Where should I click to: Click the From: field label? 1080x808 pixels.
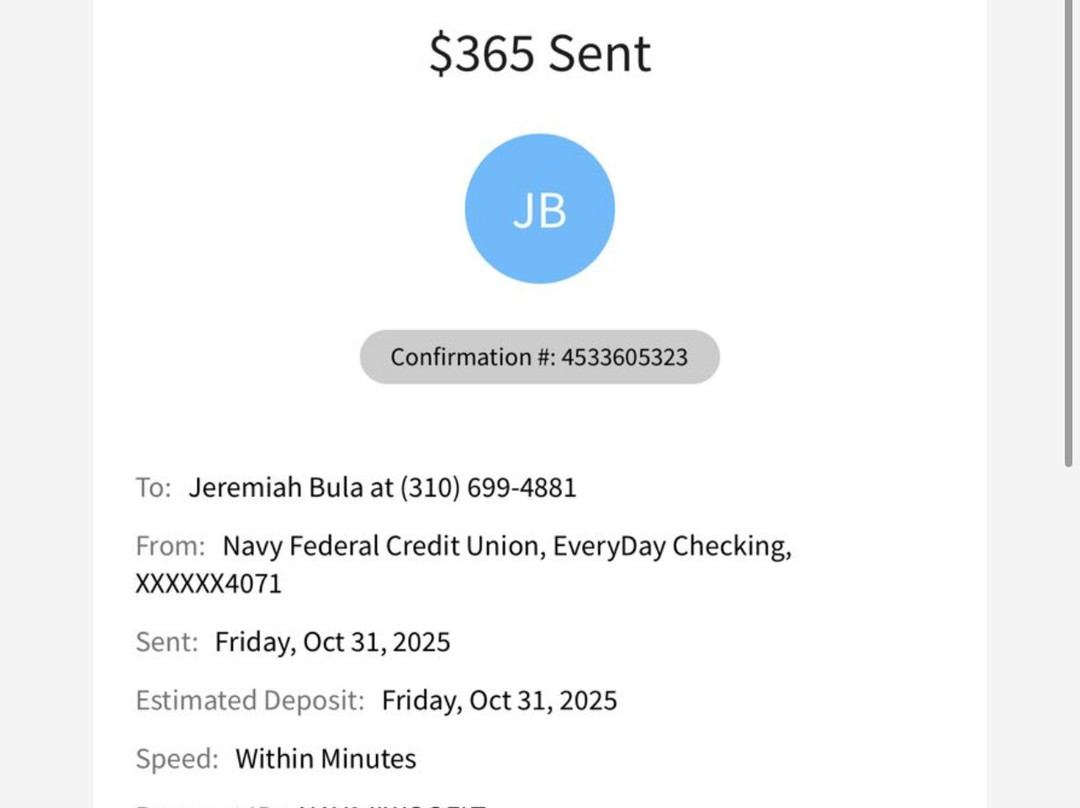[170, 546]
